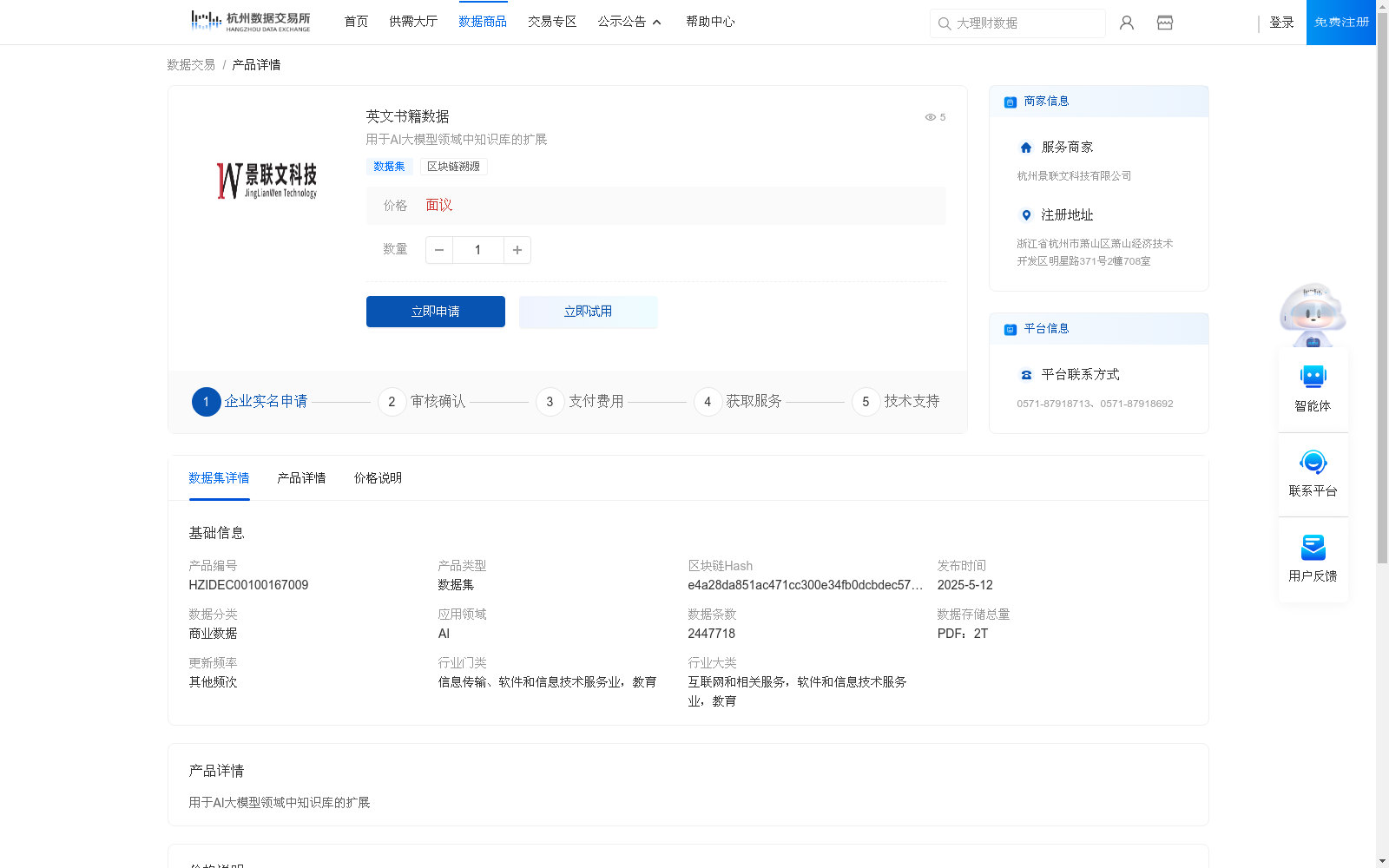The height and width of the screenshot is (868, 1389).
Task: Open the 智能体 robot assistant icon
Action: tap(1313, 377)
